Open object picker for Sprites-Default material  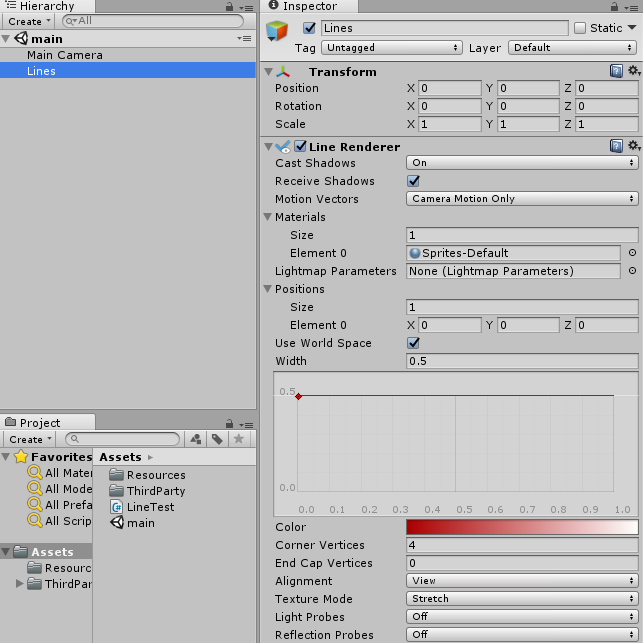click(632, 253)
